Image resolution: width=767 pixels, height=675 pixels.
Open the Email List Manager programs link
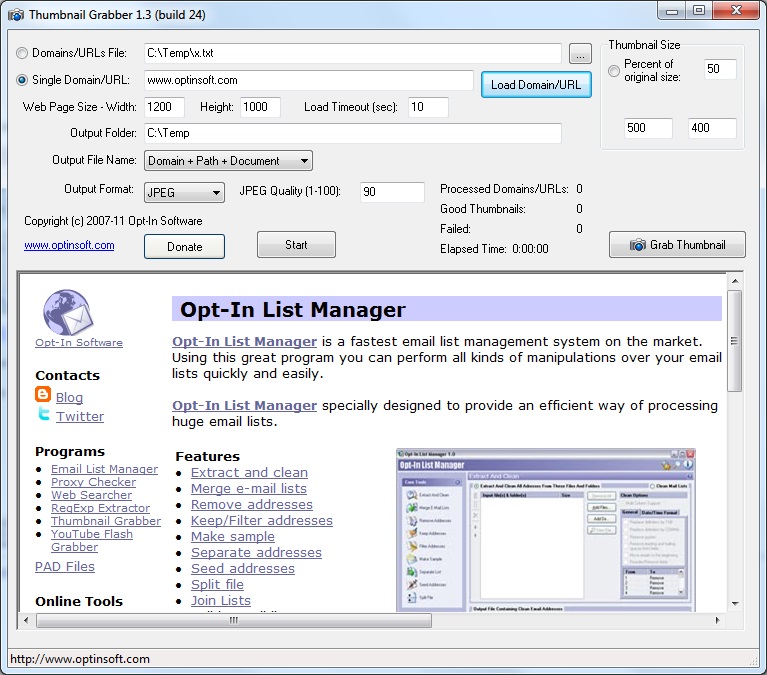click(104, 469)
